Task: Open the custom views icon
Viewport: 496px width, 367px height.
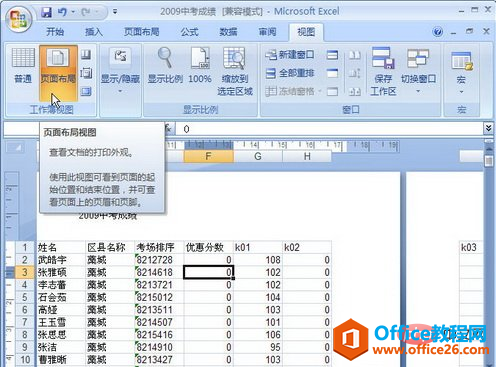Action: click(x=86, y=73)
